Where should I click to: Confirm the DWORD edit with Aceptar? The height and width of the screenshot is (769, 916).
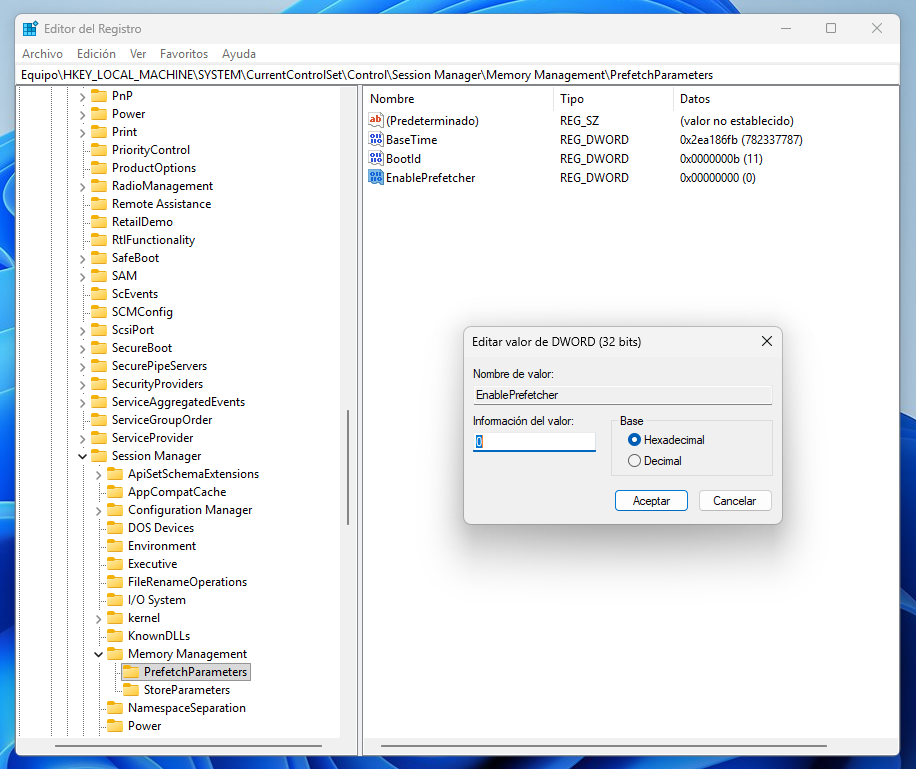click(651, 501)
